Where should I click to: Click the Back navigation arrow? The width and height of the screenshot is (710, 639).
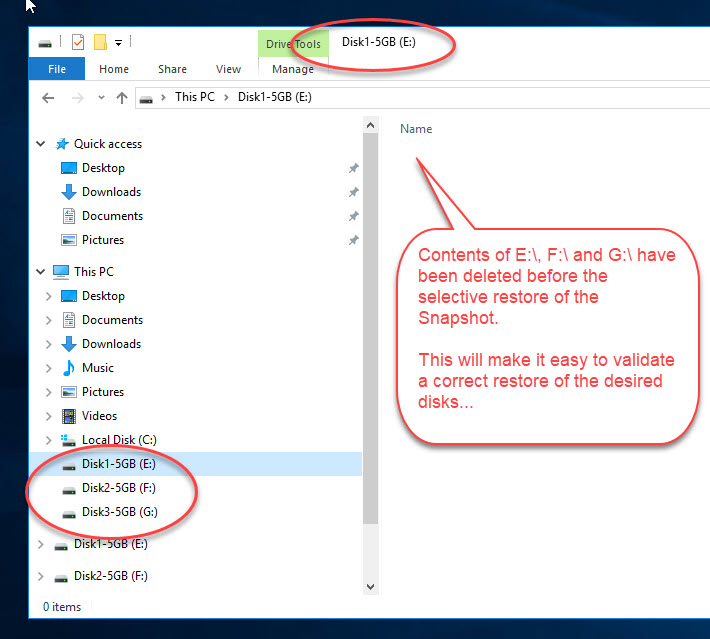point(48,98)
